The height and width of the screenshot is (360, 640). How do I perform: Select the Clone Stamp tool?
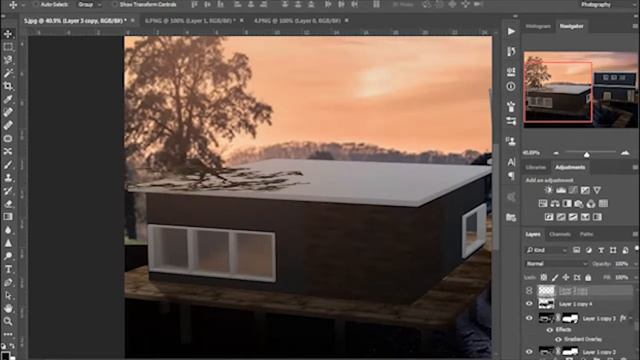click(x=8, y=178)
